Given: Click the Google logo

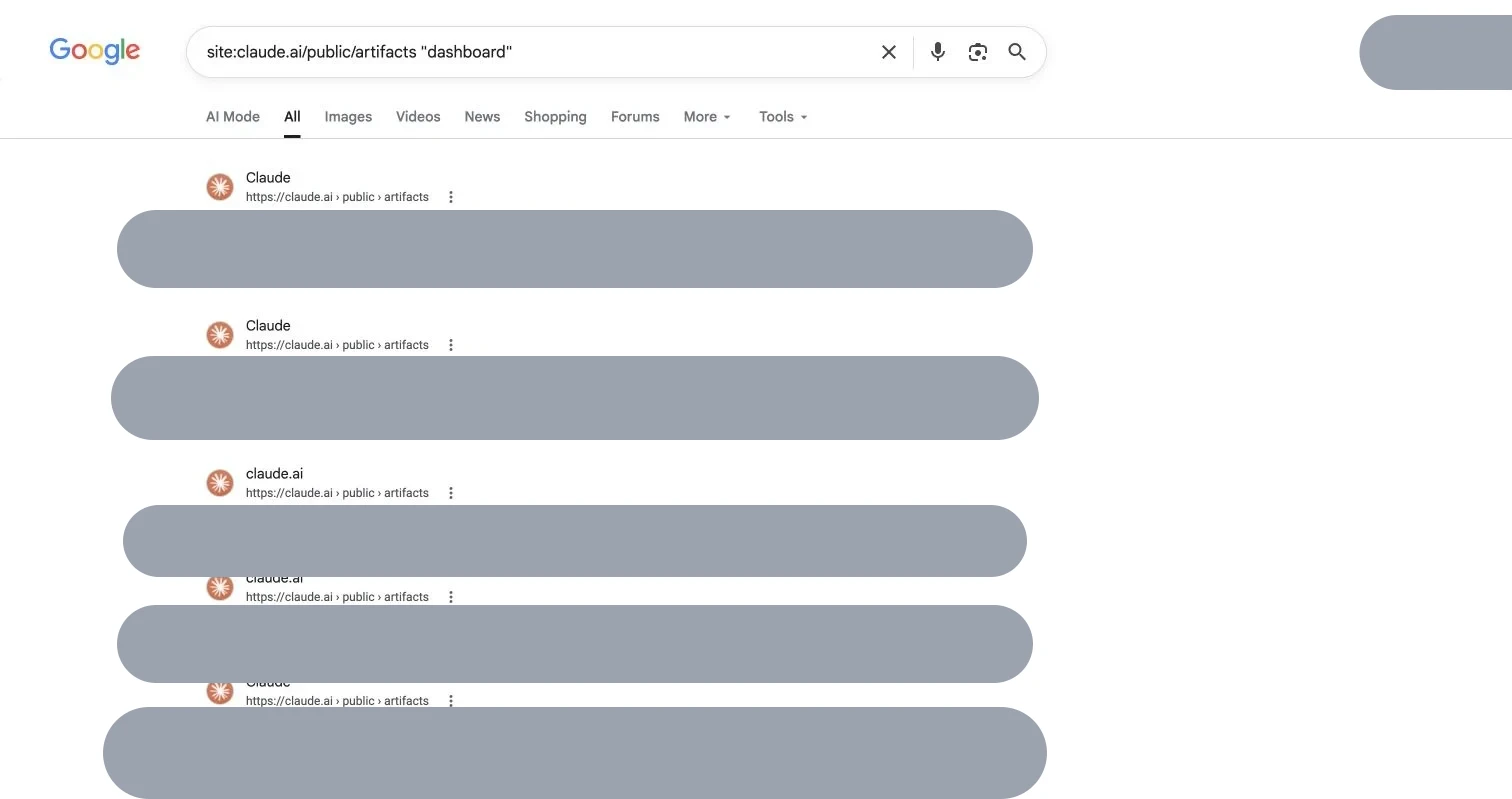Looking at the screenshot, I should 95,51.
